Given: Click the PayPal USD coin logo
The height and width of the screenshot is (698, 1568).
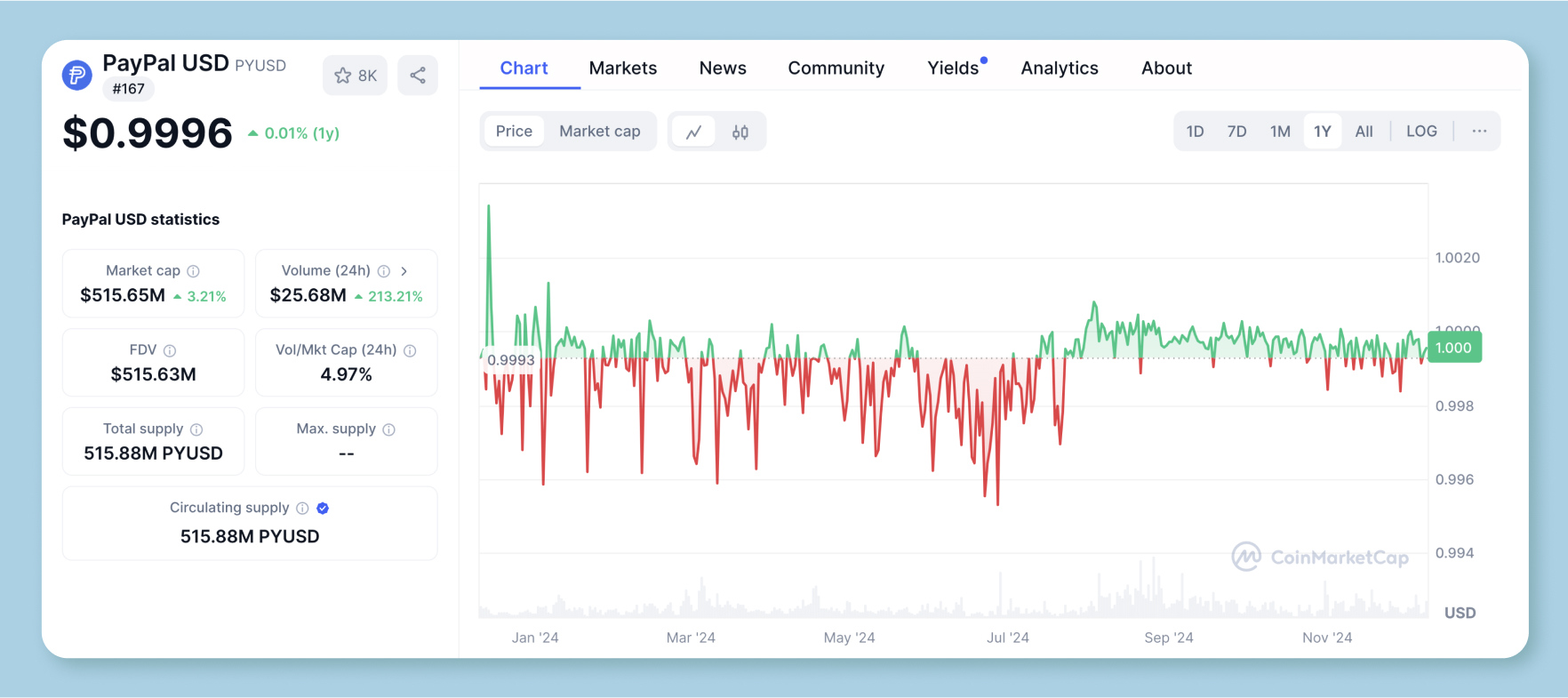Looking at the screenshot, I should click(77, 76).
